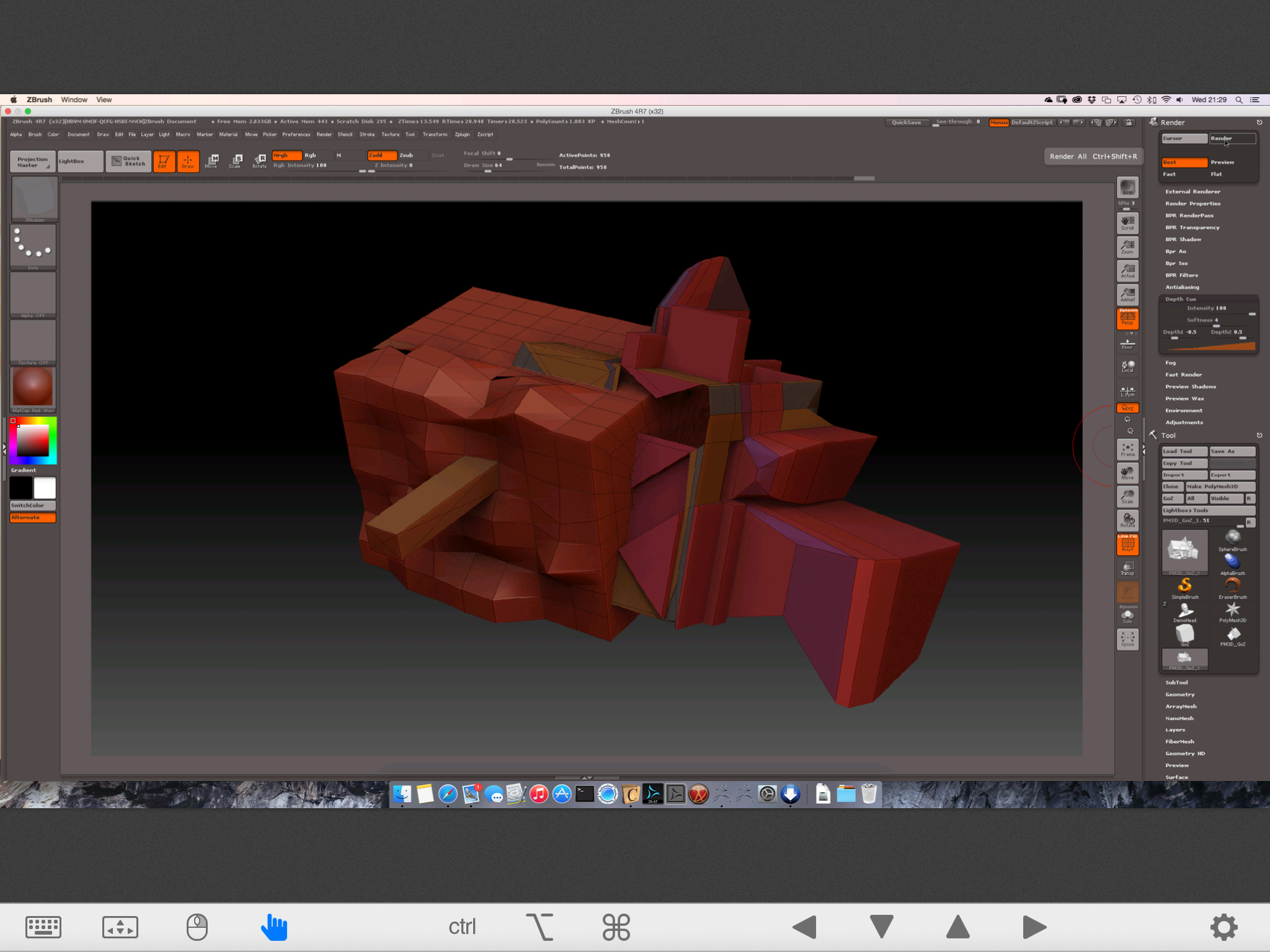Click the MatCap Red Wax material thumbnail

tap(33, 387)
